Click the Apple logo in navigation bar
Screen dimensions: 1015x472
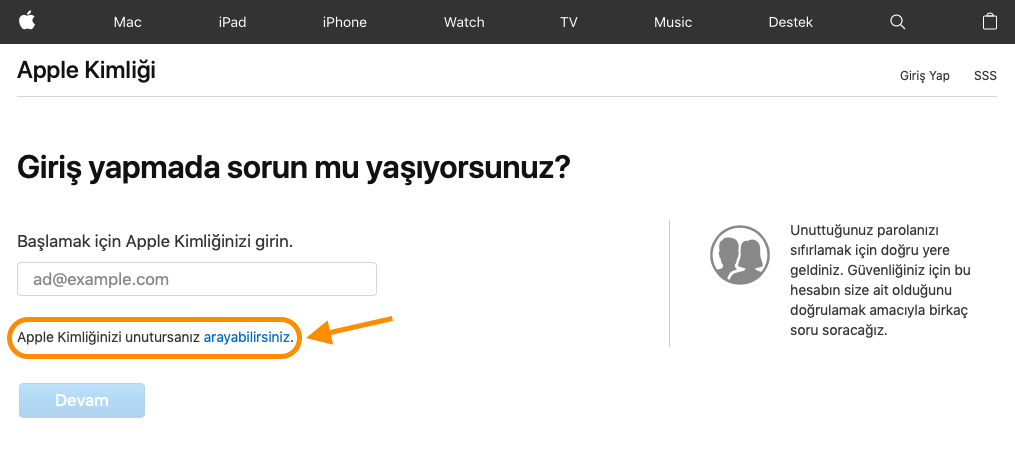tap(27, 21)
